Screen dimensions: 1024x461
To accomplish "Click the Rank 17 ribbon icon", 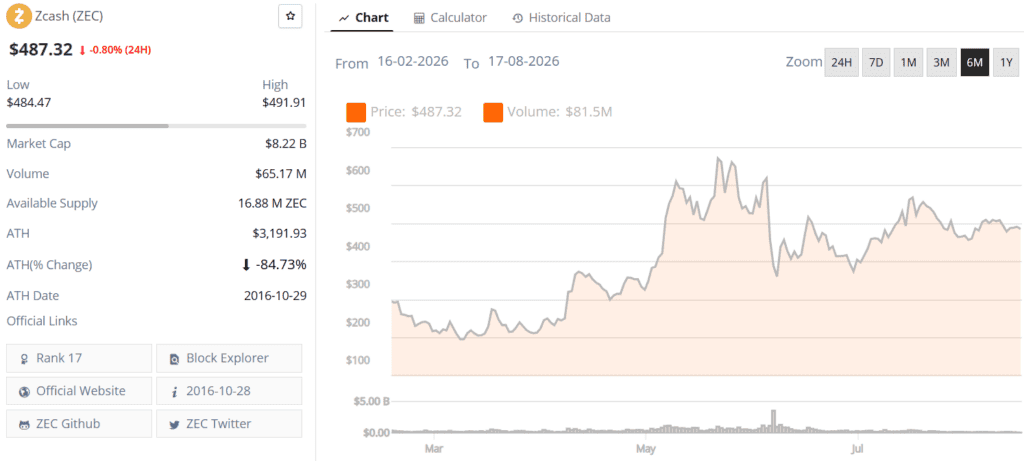I will (x=25, y=358).
